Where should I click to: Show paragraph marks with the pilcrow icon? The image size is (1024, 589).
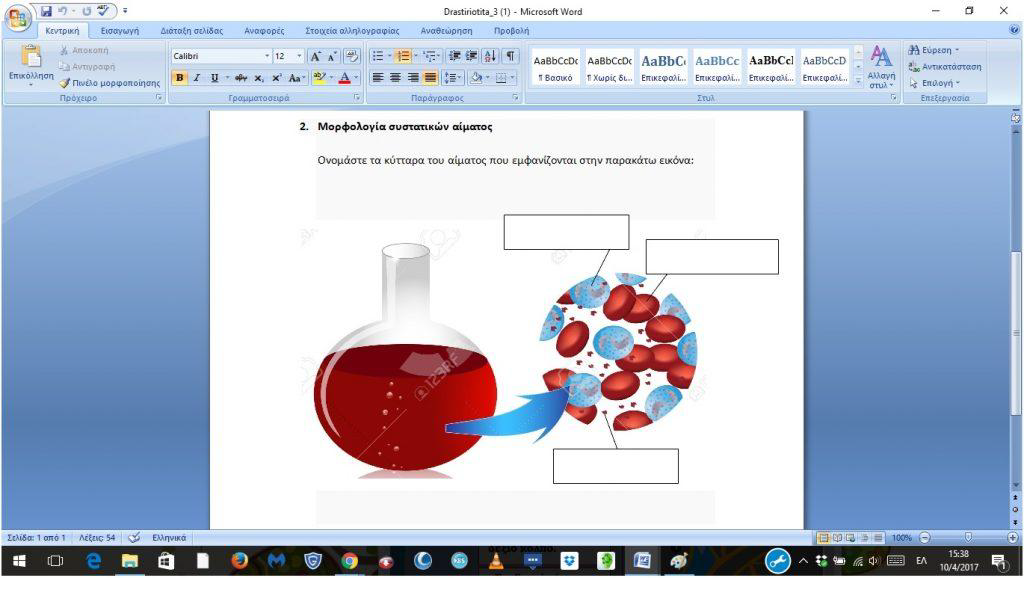[511, 56]
